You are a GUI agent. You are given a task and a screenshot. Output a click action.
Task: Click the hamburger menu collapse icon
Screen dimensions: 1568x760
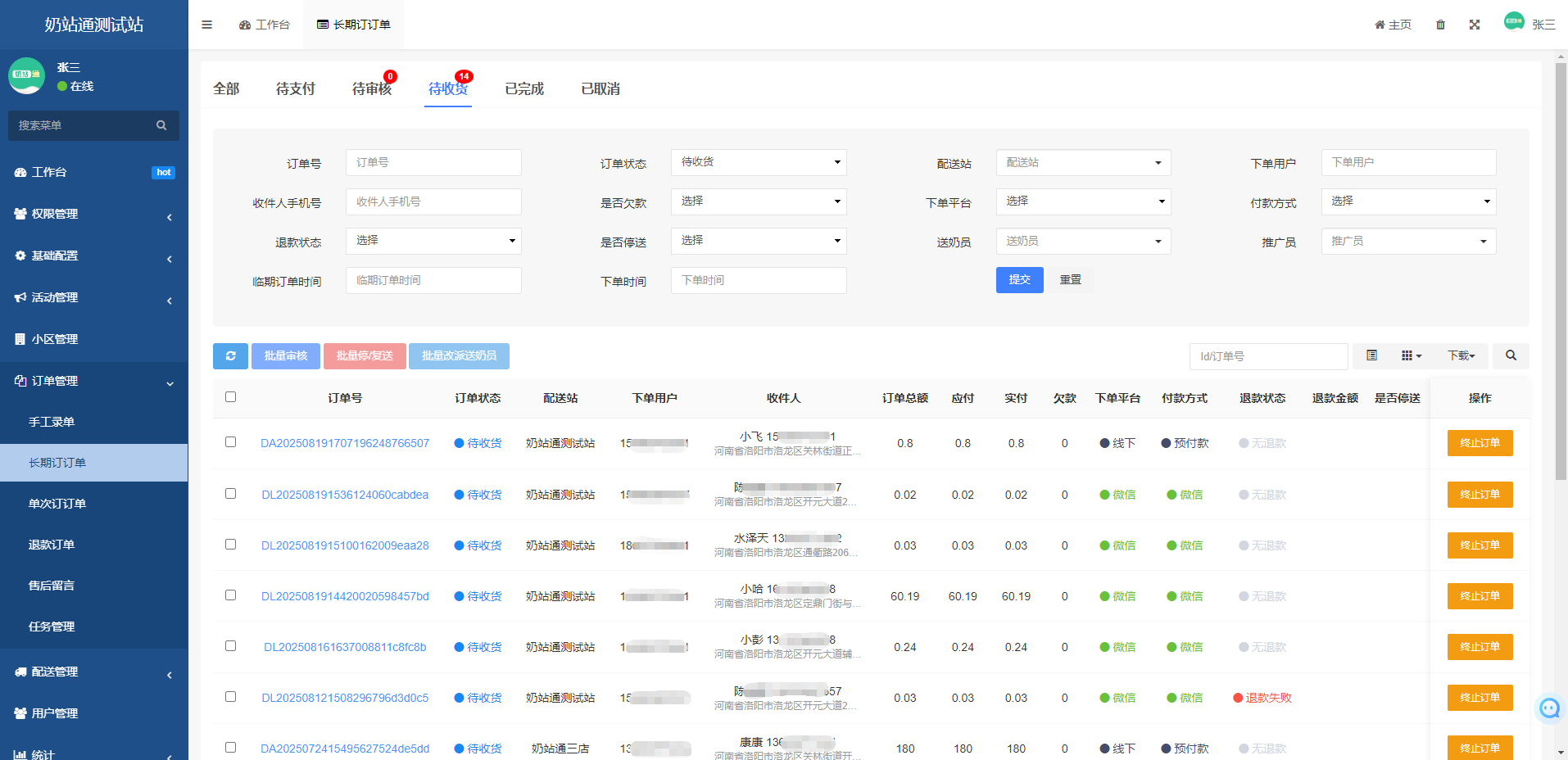pos(206,25)
